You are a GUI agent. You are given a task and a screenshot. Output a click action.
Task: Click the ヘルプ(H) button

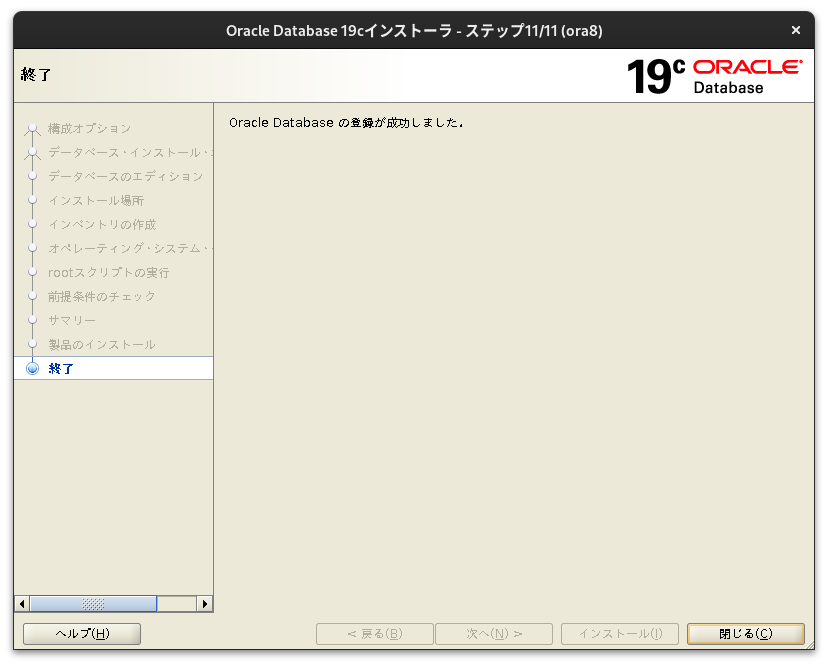click(x=81, y=633)
